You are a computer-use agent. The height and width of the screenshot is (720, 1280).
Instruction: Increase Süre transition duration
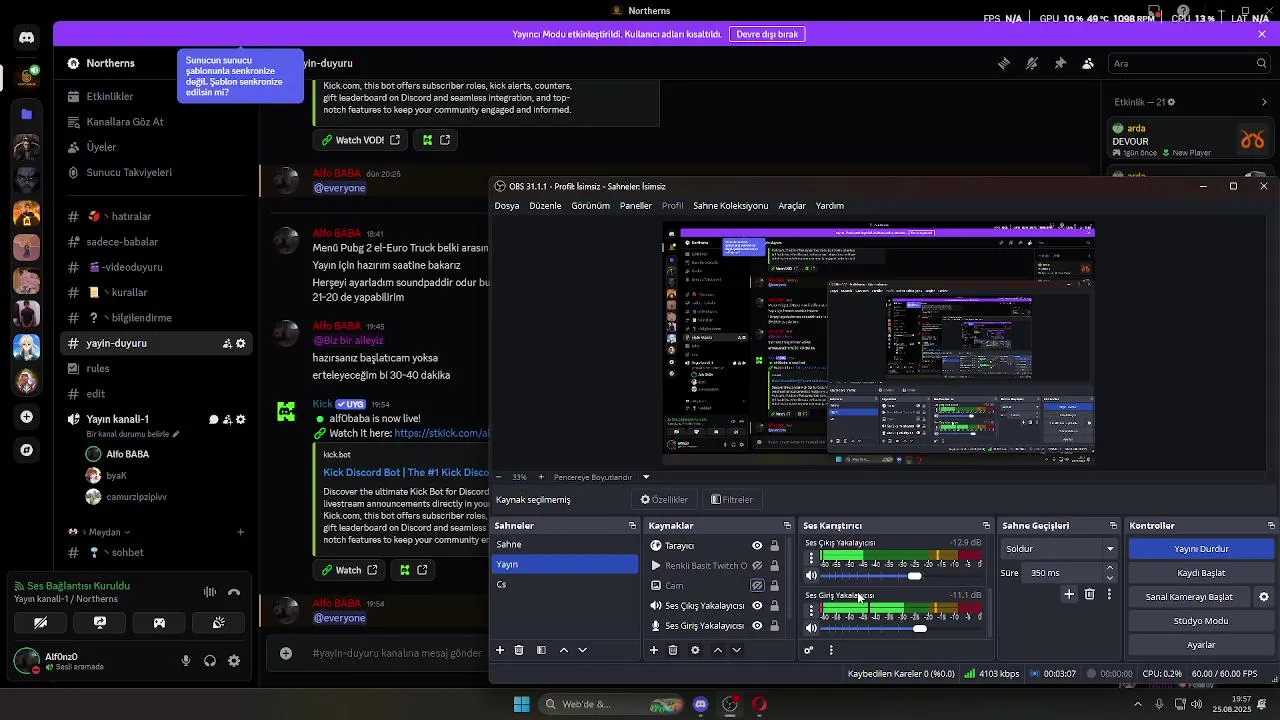(x=1110, y=568)
